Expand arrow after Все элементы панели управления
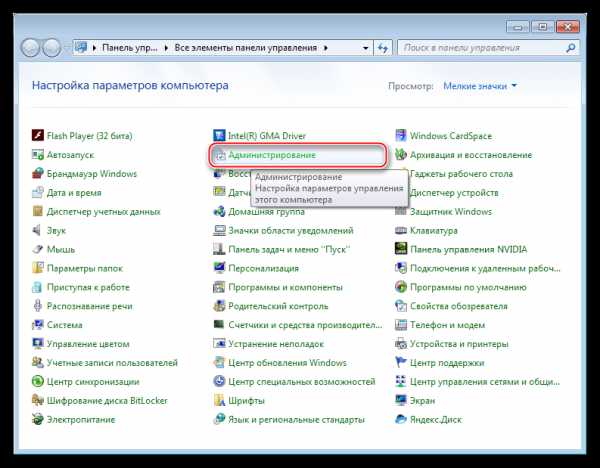 (x=326, y=48)
